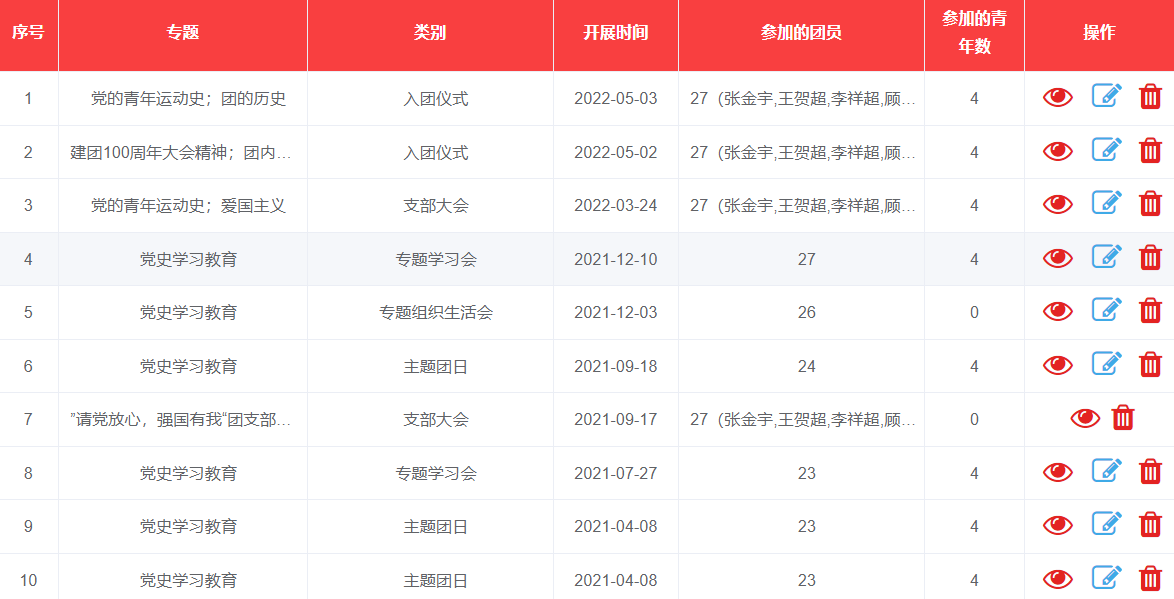Delete row 7 dated 2021-09-17
This screenshot has height=599, width=1174.
[1123, 418]
